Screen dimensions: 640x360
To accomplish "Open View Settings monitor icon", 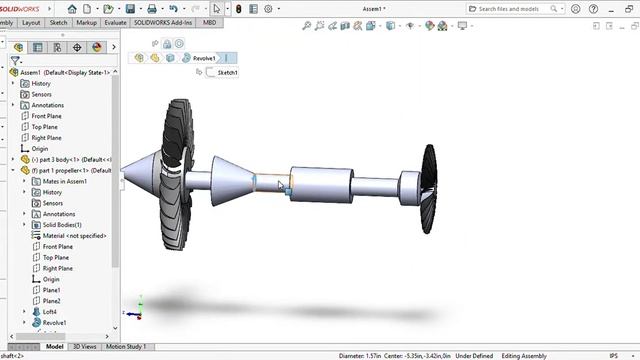I will tap(462, 26).
